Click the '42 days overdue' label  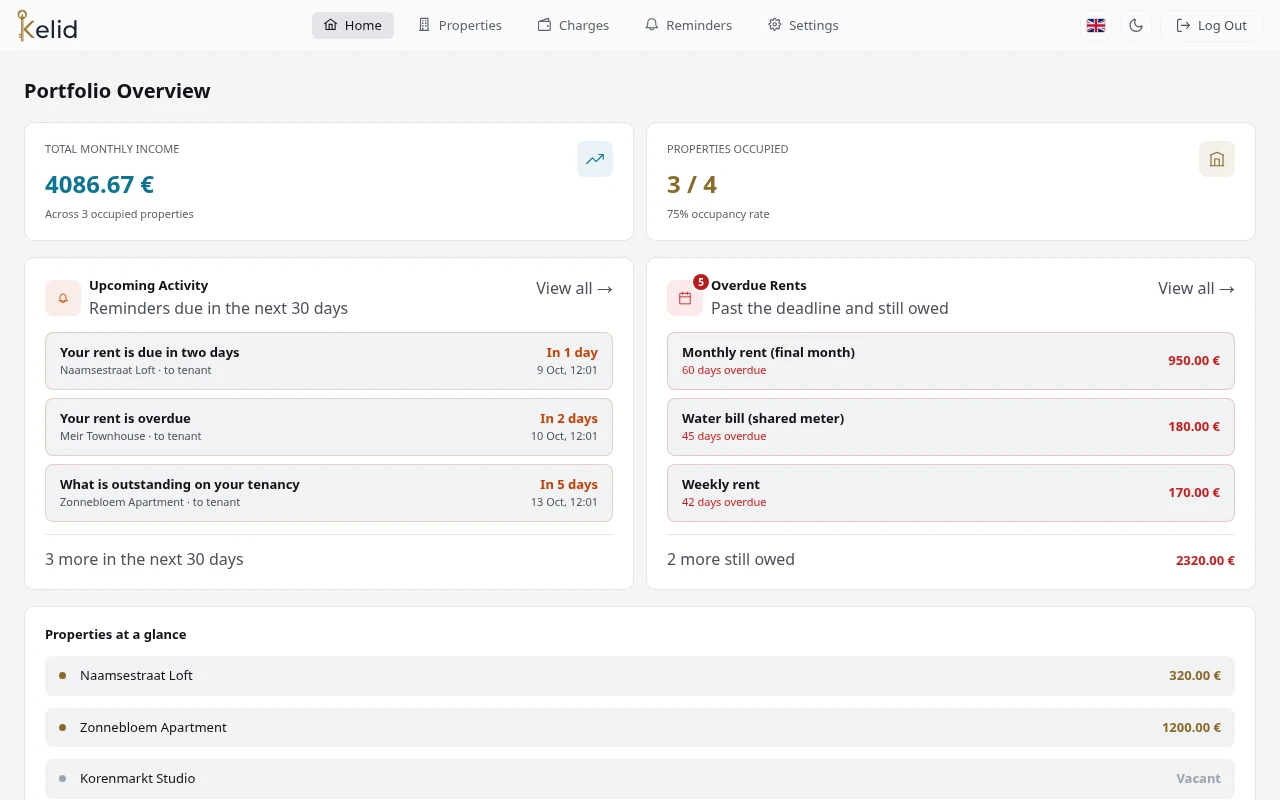tap(724, 502)
